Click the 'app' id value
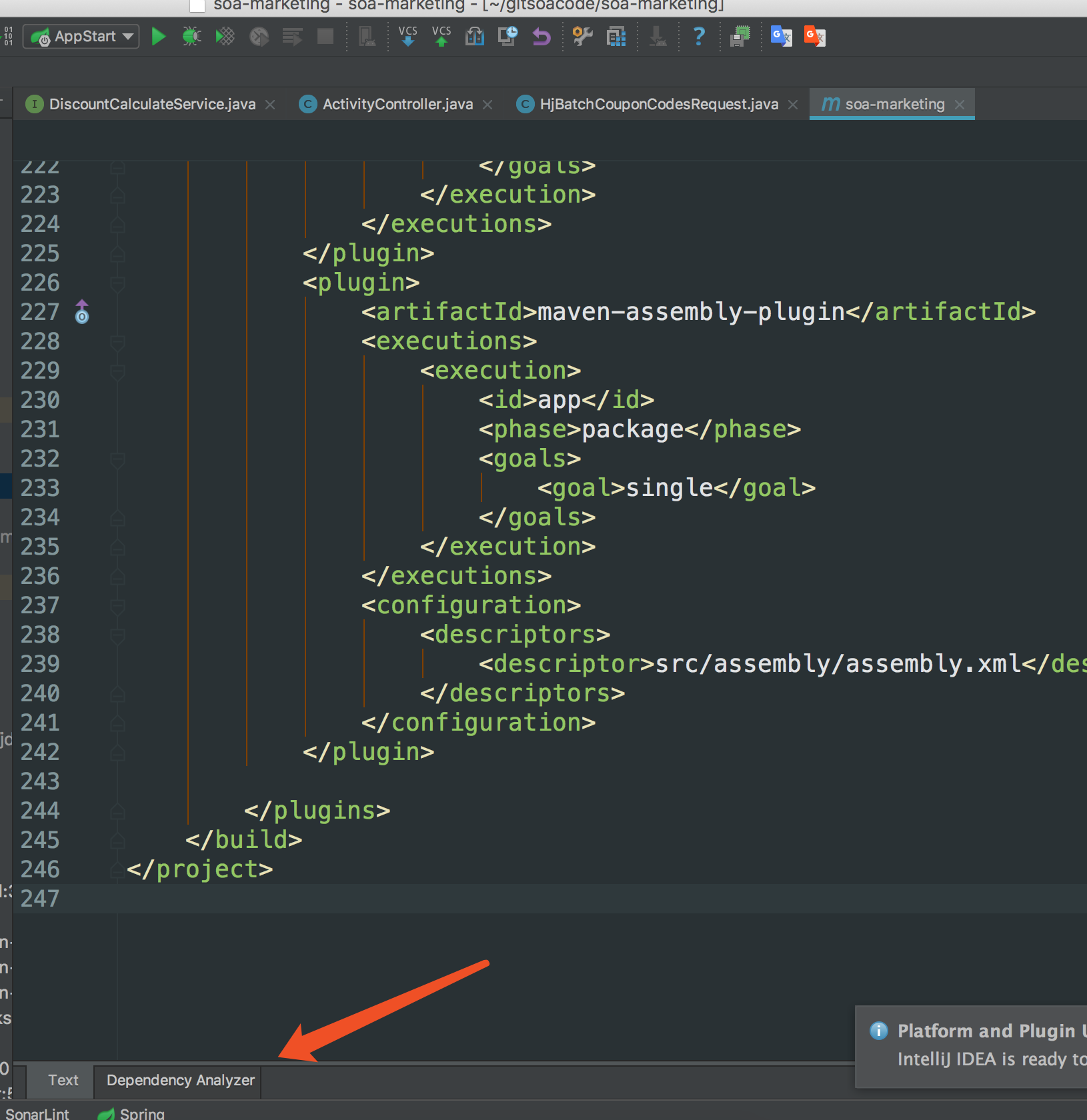Image resolution: width=1087 pixels, height=1120 pixels. click(x=559, y=400)
